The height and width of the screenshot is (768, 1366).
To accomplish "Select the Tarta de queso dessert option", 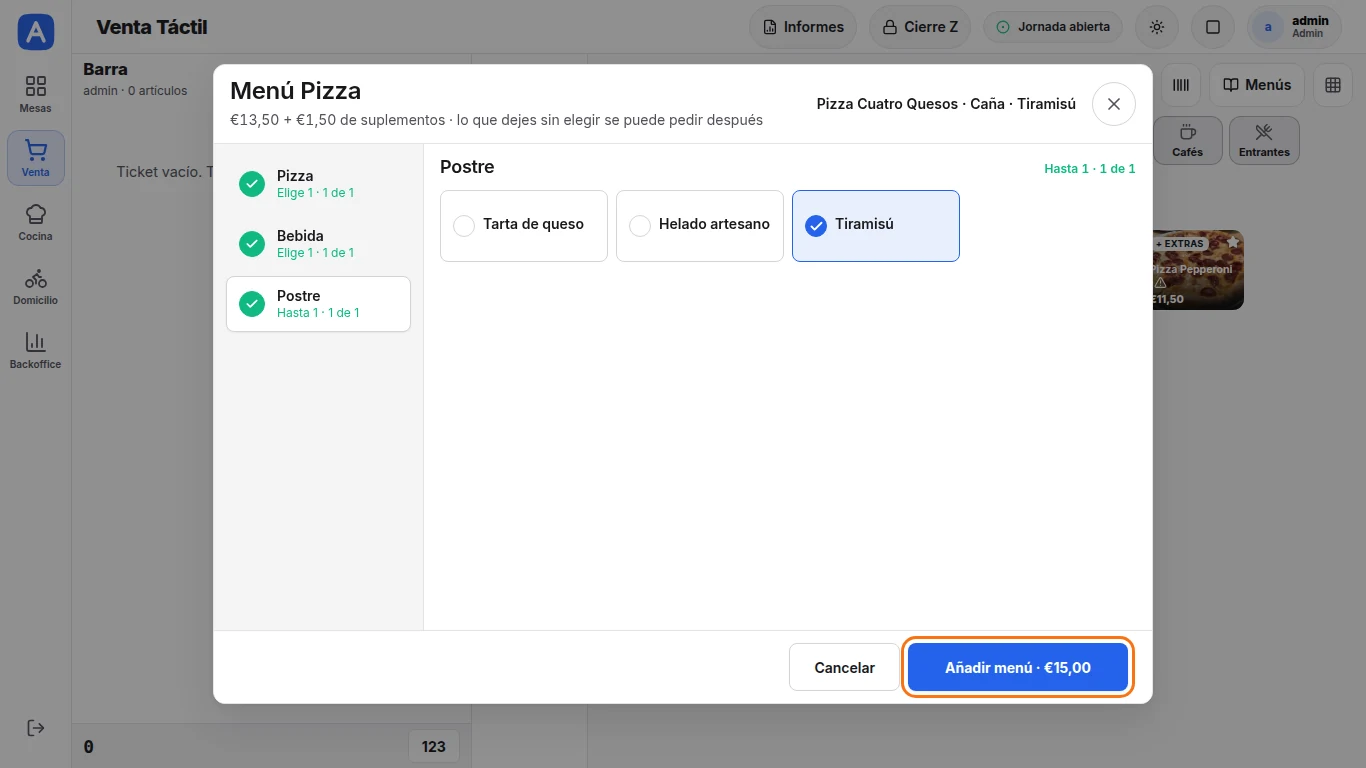I will pyautogui.click(x=524, y=226).
